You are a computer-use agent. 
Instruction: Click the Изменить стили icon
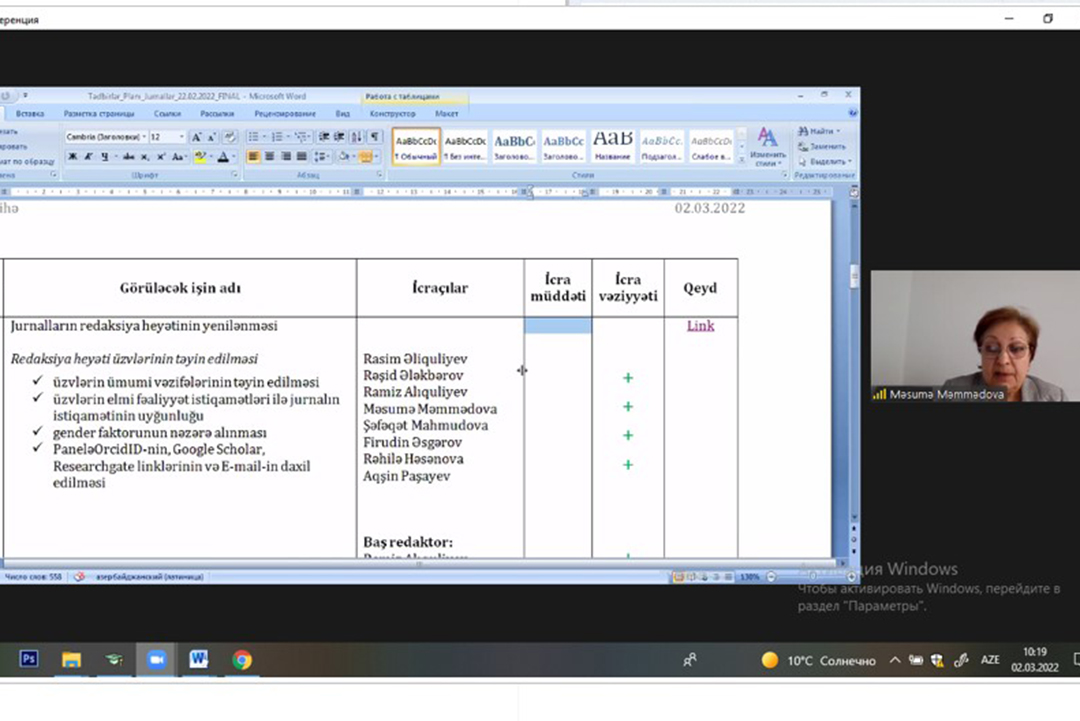(767, 146)
